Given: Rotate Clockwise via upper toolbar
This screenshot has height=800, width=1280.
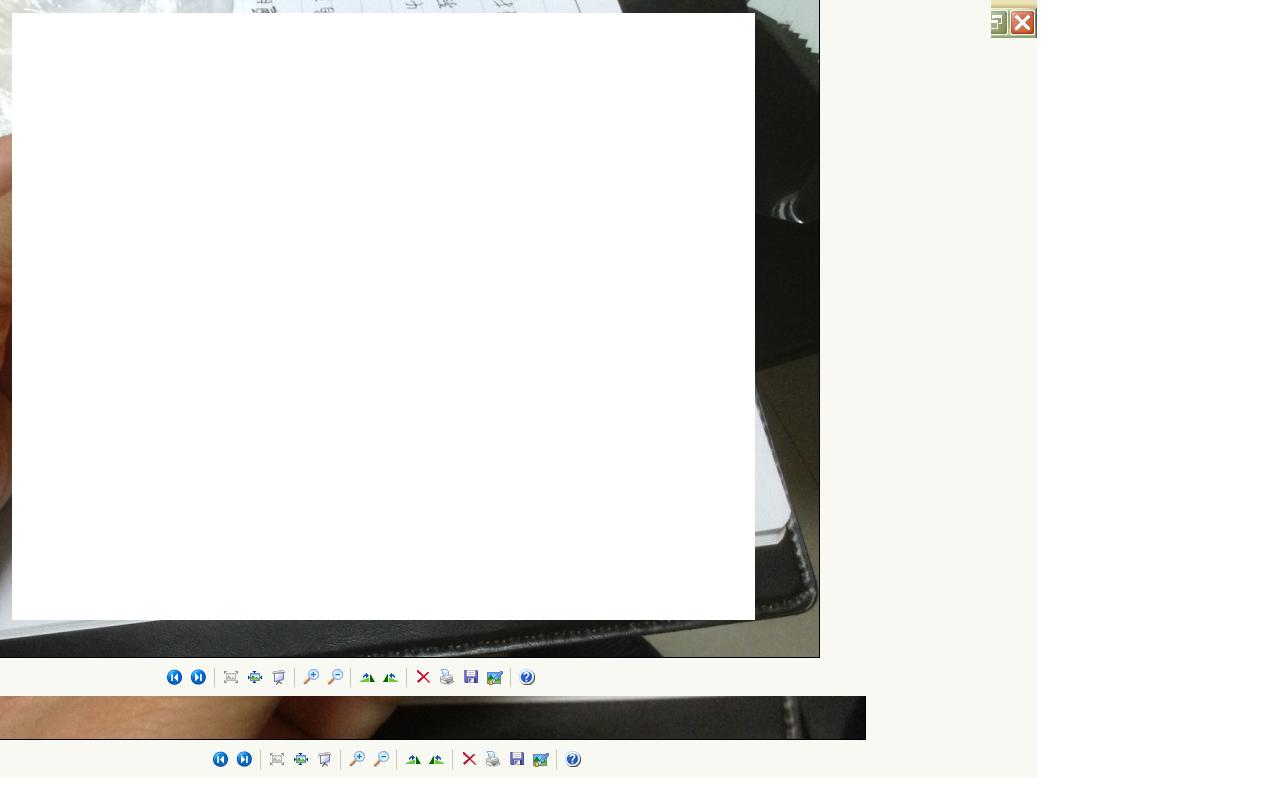Looking at the screenshot, I should (367, 677).
